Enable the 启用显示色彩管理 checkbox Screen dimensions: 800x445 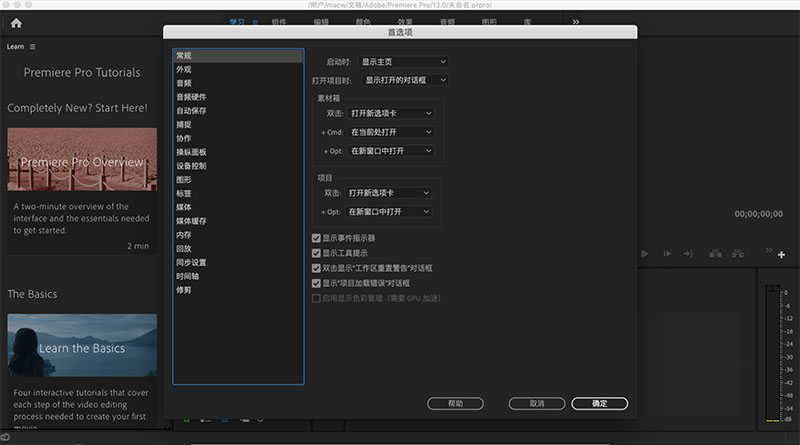pyautogui.click(x=316, y=298)
